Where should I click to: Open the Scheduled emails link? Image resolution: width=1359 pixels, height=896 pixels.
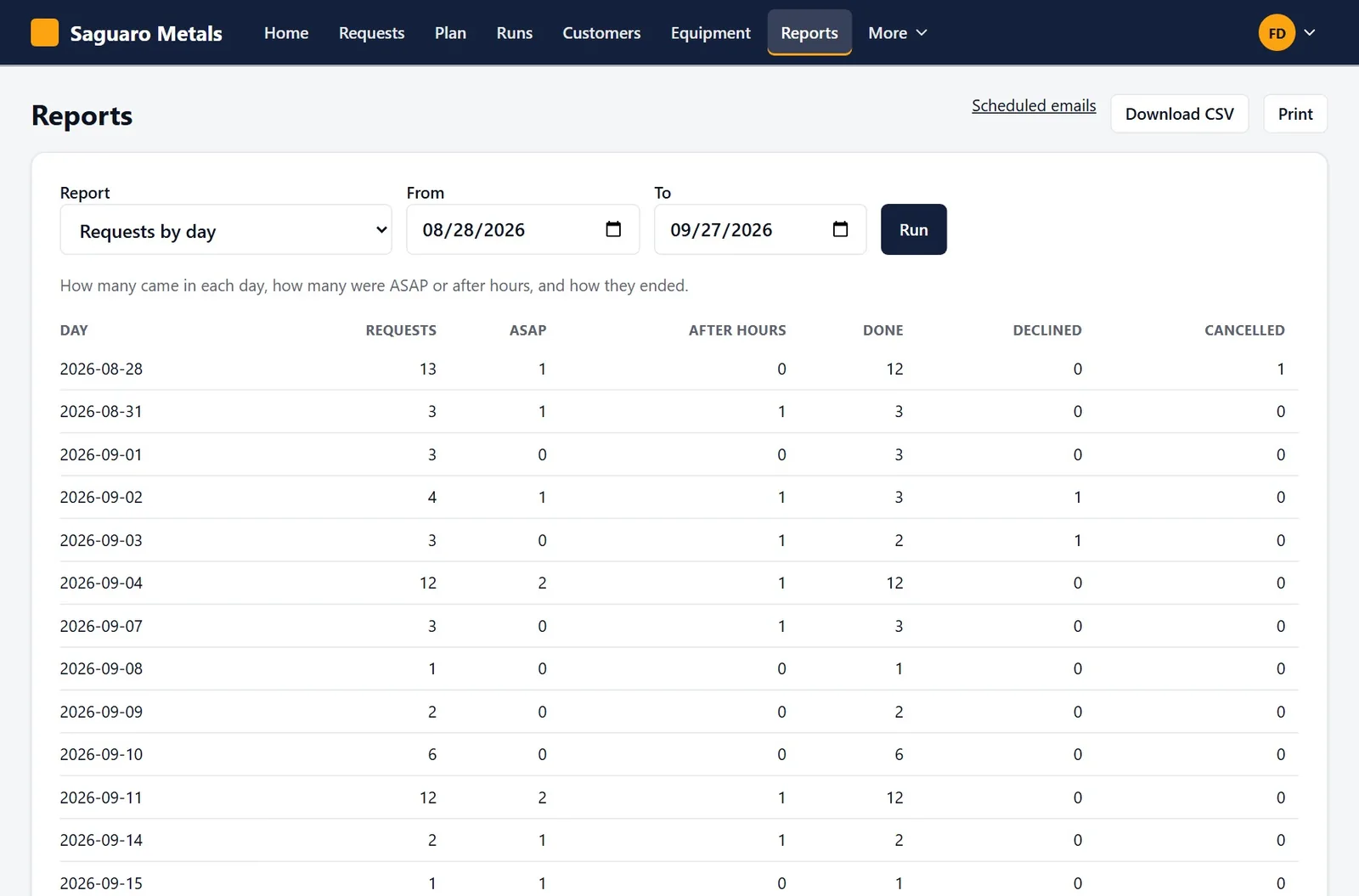click(1034, 106)
